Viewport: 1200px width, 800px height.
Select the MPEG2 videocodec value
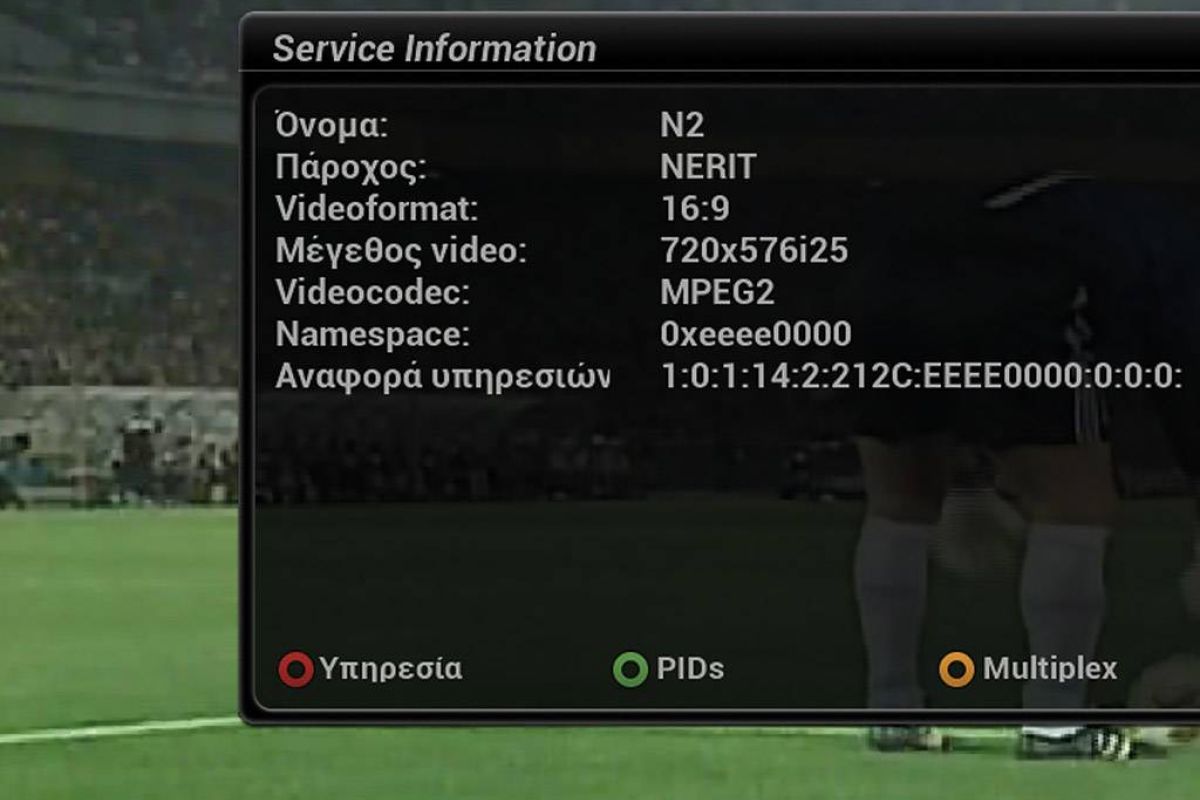pyautogui.click(x=717, y=293)
